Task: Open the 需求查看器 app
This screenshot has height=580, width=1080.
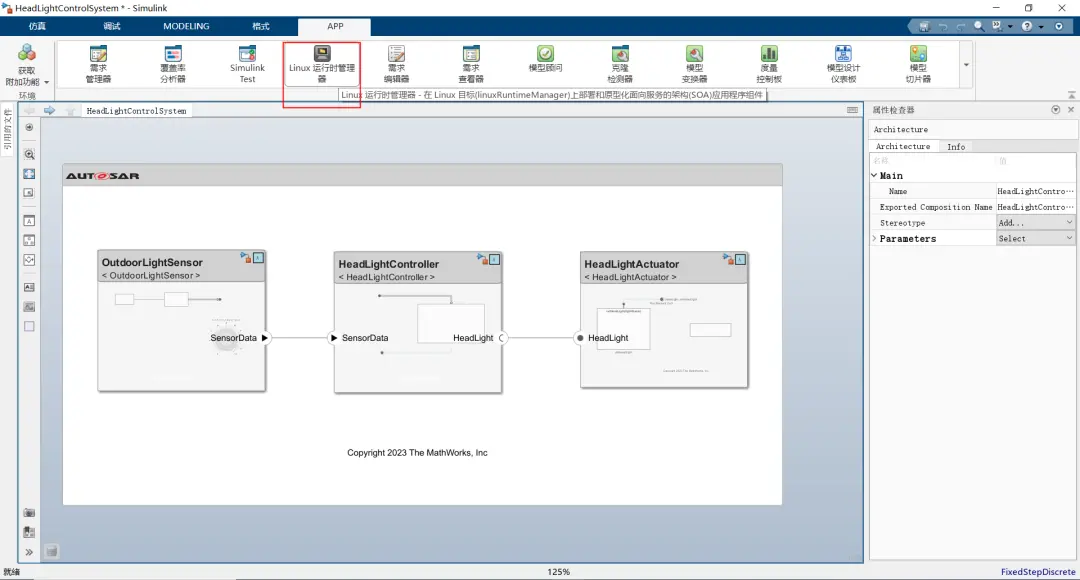Action: (471, 64)
